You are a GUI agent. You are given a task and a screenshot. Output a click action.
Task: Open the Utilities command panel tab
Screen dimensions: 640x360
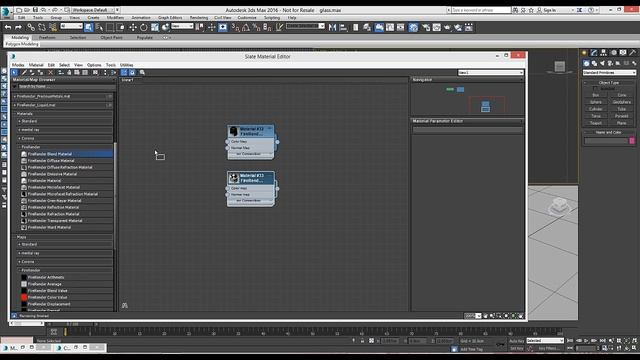click(x=633, y=53)
